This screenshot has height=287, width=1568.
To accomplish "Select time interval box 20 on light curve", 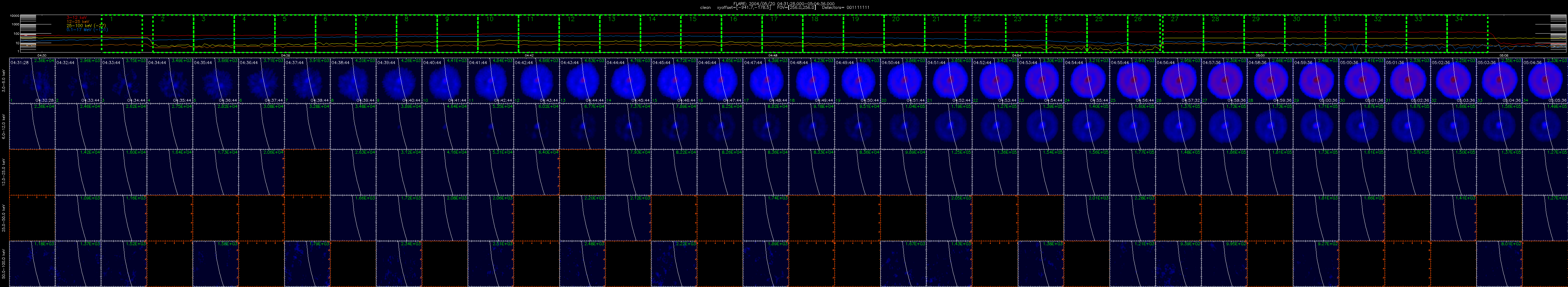I will (x=904, y=34).
